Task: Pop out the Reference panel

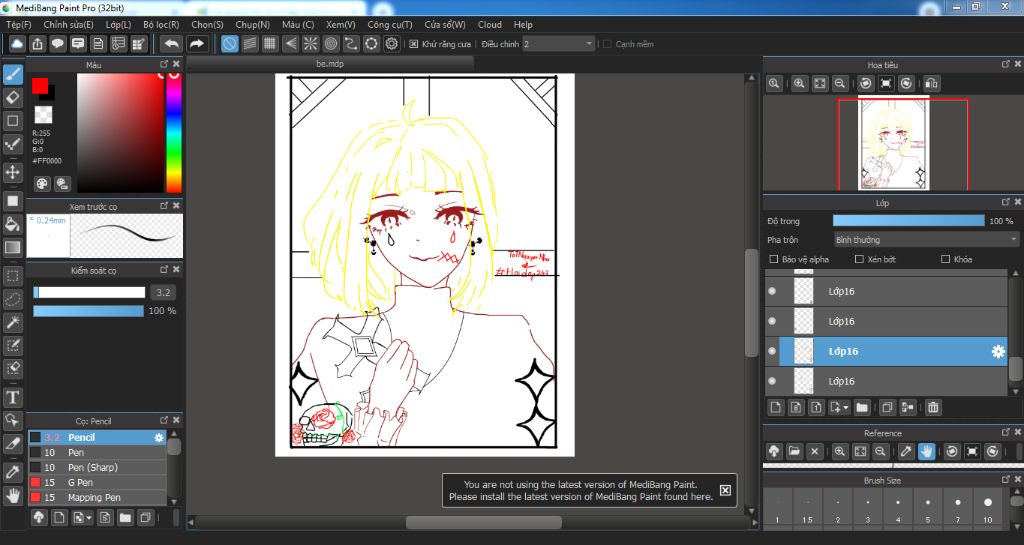Action: tap(1006, 433)
